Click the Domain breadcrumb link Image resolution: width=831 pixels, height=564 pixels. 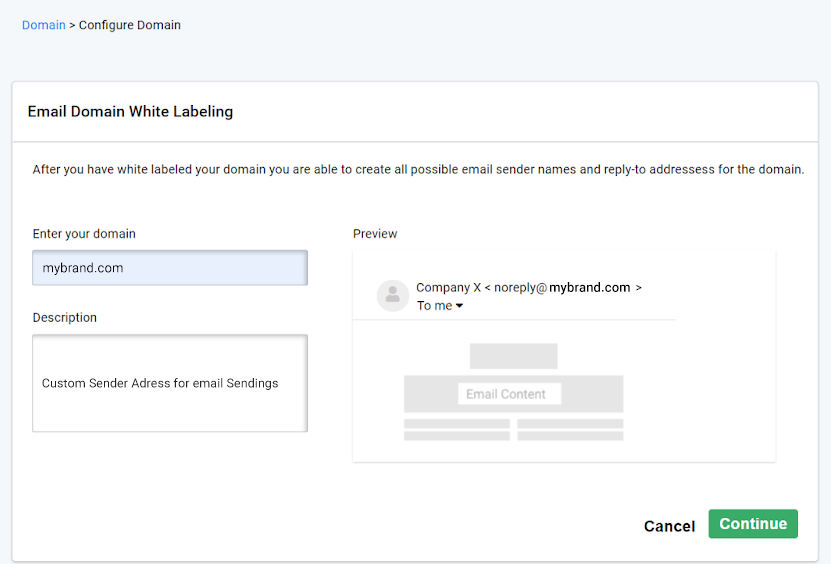tap(43, 25)
